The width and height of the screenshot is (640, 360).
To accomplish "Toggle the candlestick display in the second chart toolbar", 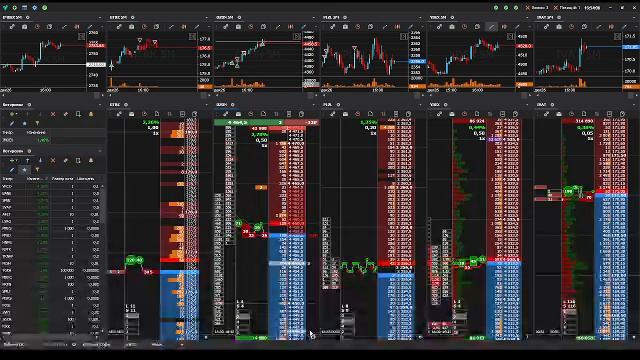I will [x=184, y=27].
